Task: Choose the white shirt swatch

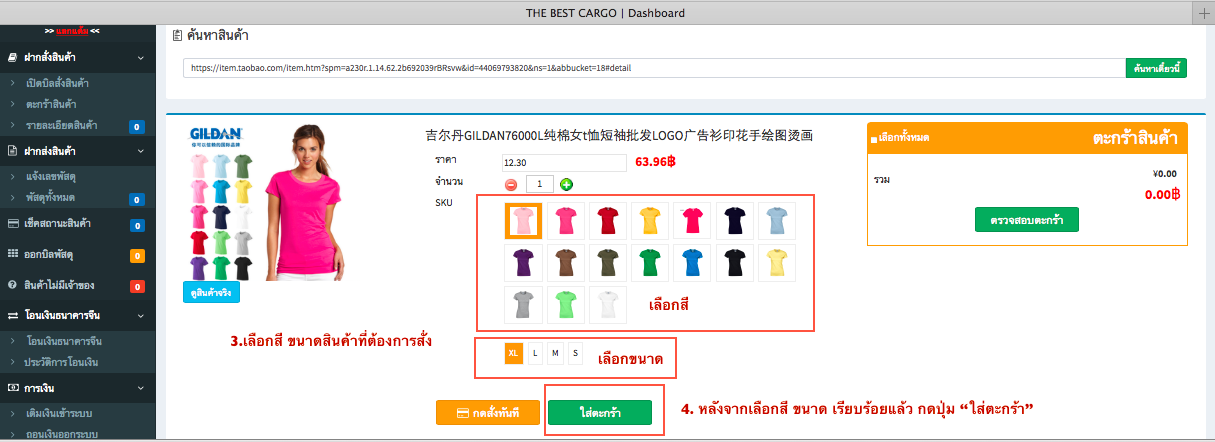Action: click(607, 305)
